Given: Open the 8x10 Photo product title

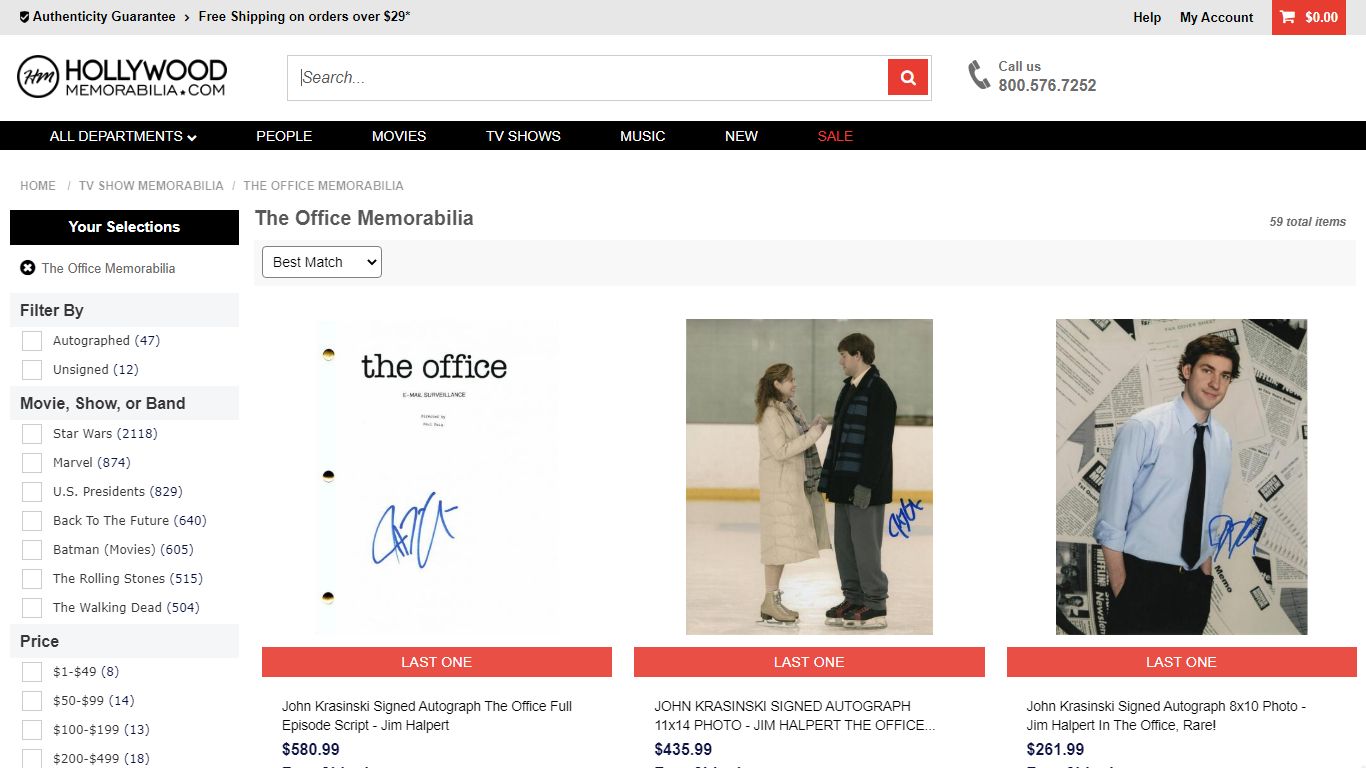Looking at the screenshot, I should [x=1166, y=716].
